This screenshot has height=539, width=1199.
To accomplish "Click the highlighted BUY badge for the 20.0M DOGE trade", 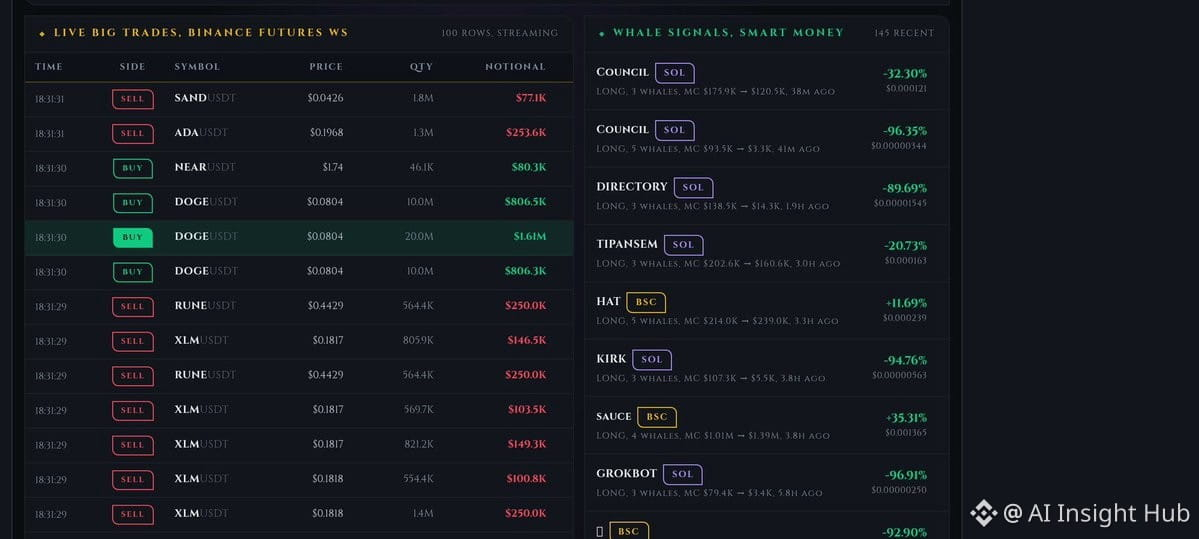I will 132,238.
